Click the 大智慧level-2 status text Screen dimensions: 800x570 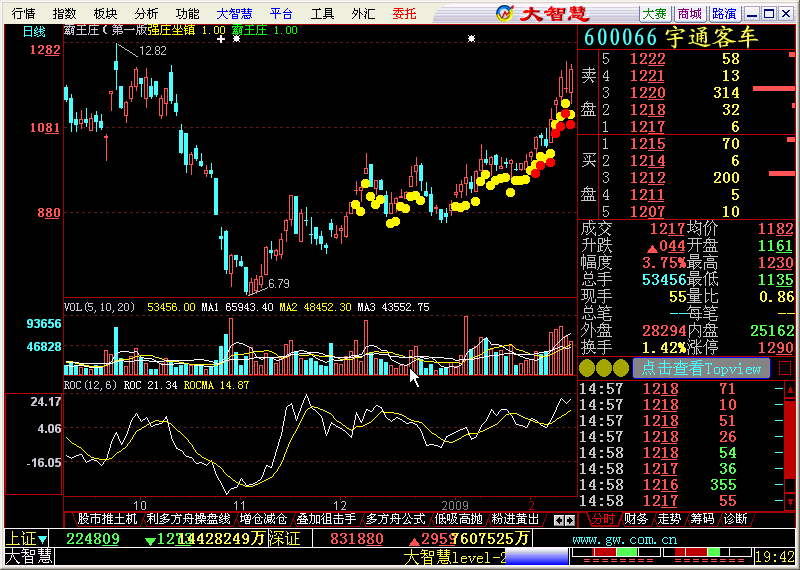pos(455,557)
